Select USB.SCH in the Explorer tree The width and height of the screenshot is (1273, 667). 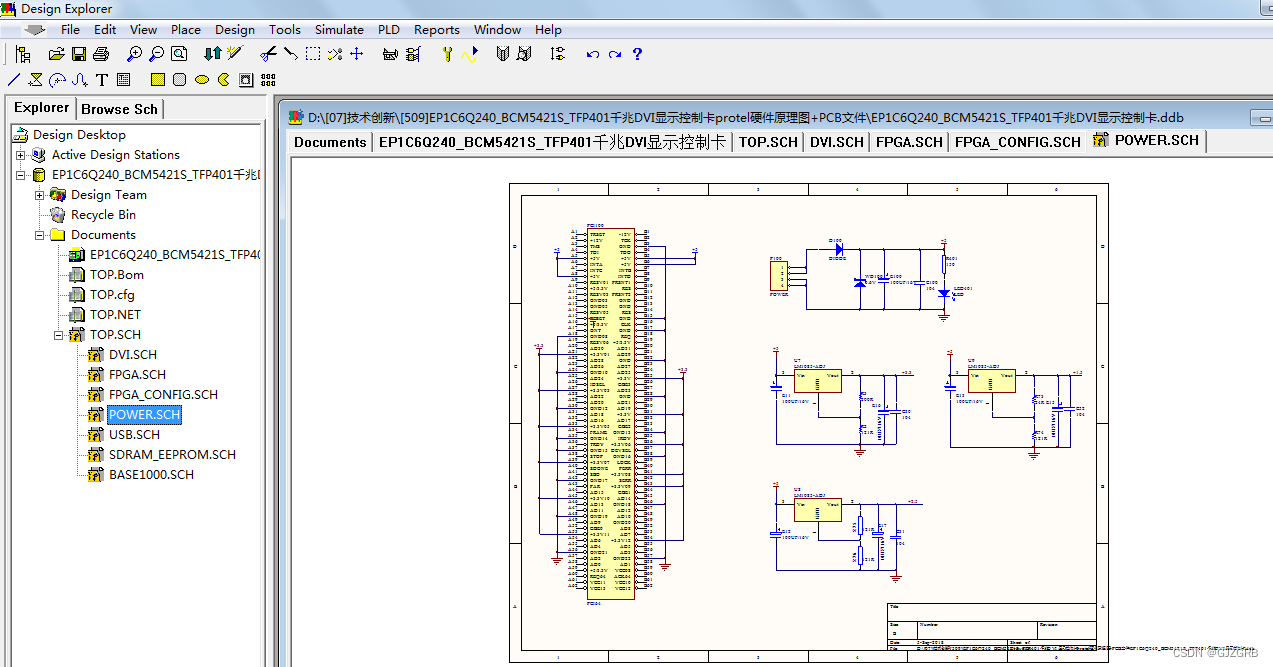(x=133, y=434)
